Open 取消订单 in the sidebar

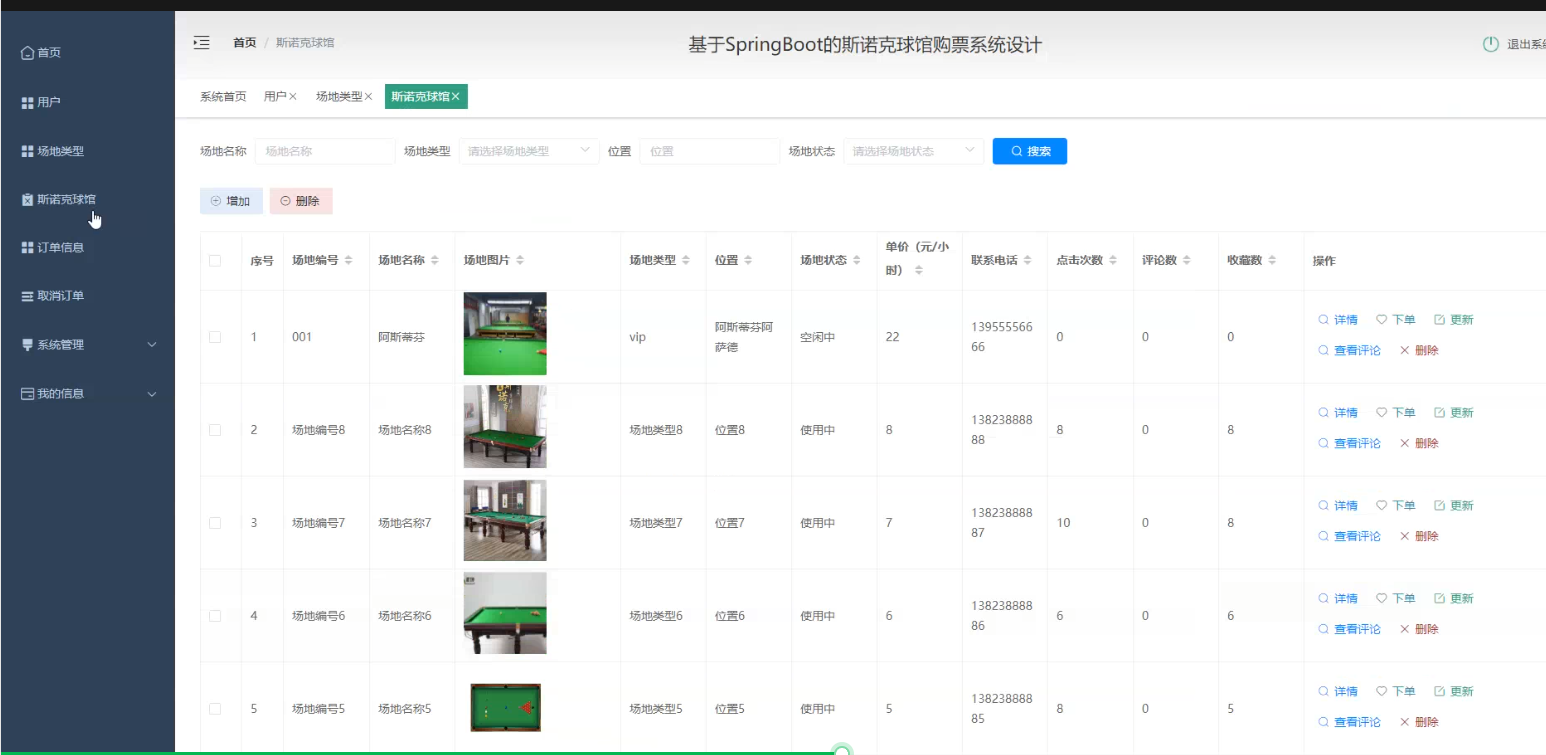coord(52,296)
